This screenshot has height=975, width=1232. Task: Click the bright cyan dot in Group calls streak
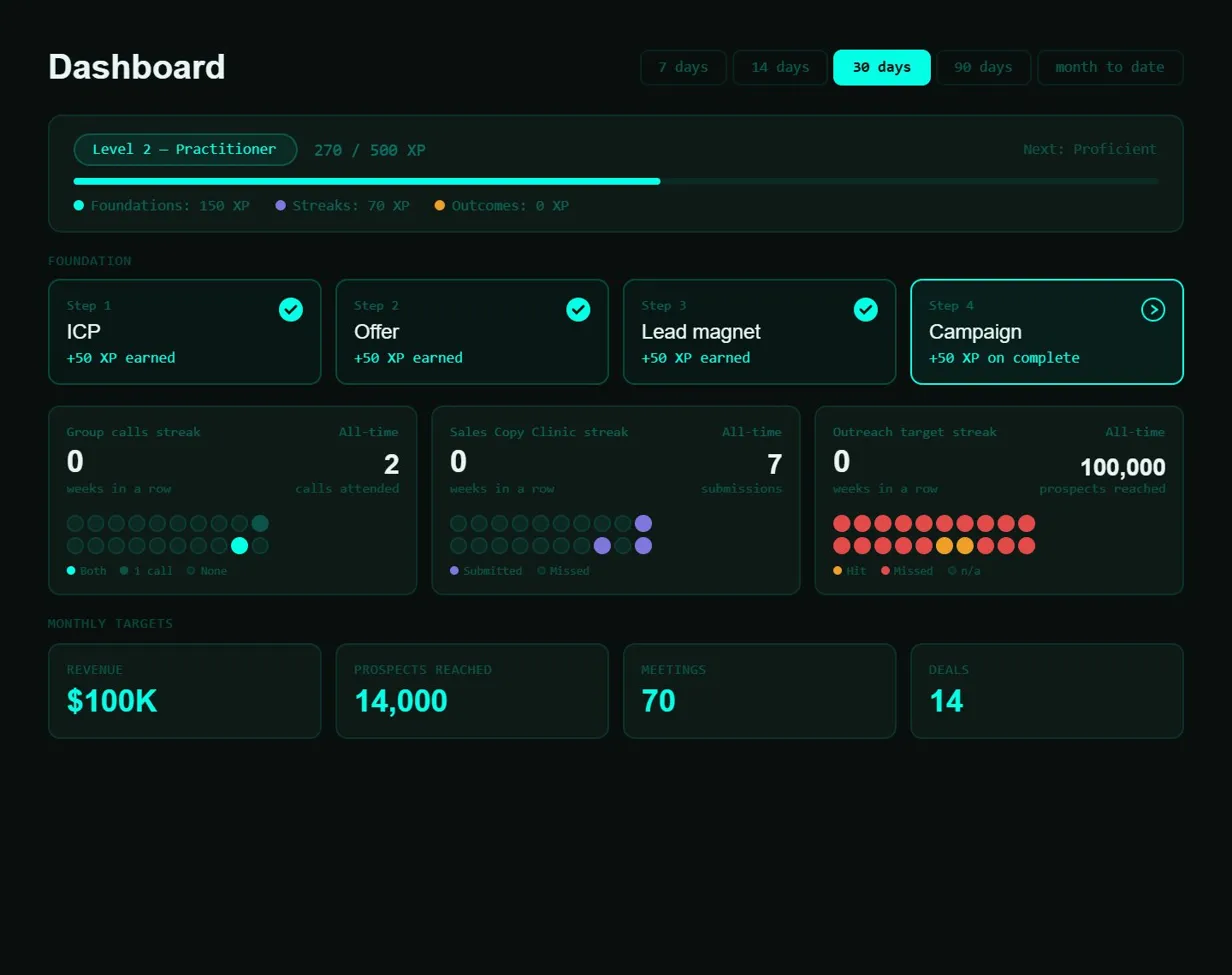click(x=239, y=546)
